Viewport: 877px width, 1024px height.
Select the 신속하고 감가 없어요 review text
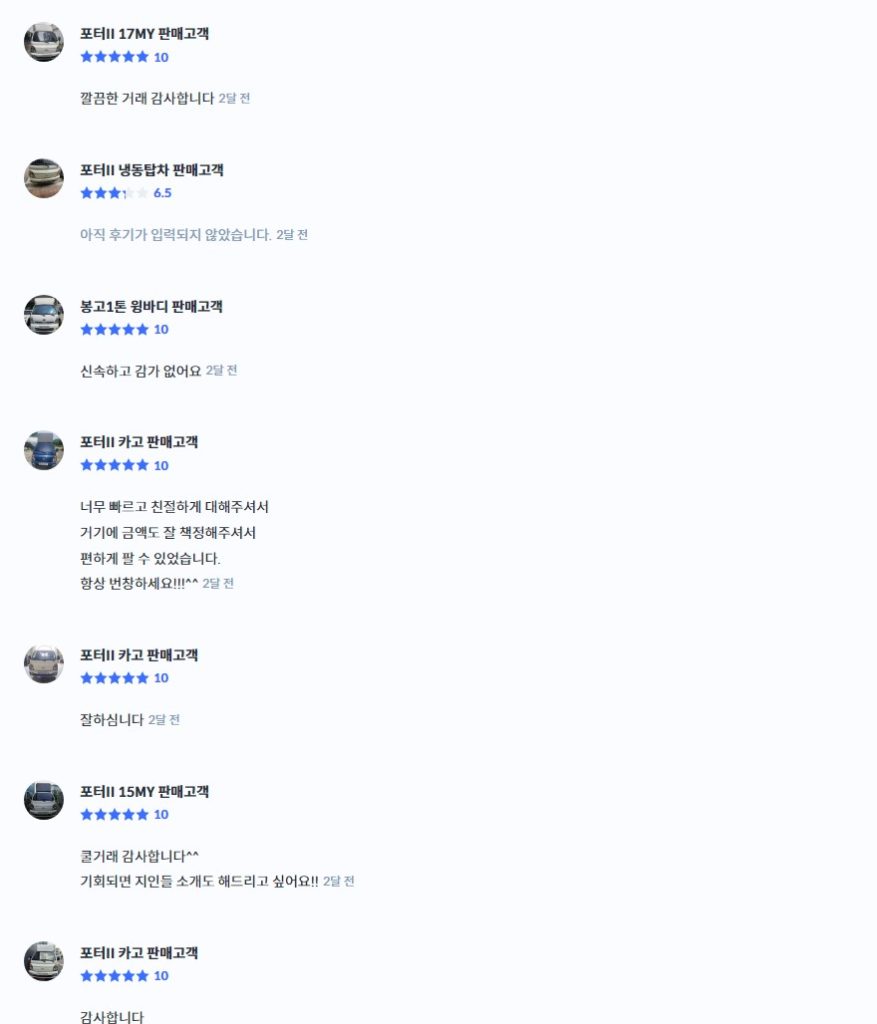point(140,371)
